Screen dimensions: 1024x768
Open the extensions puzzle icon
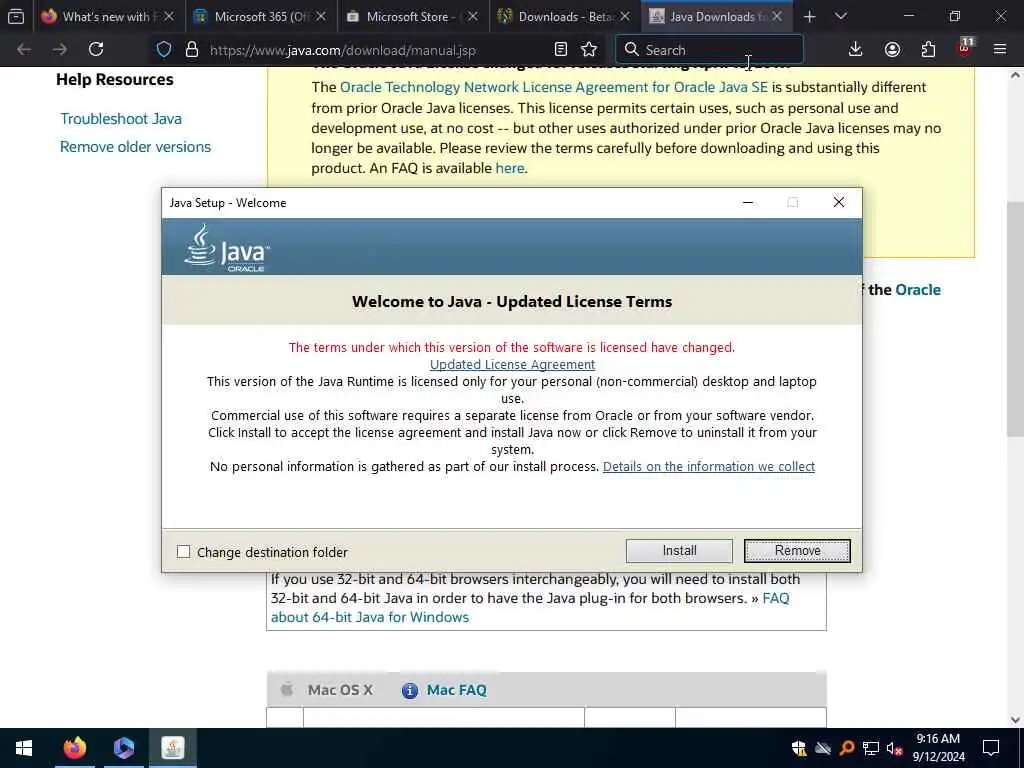pos(928,50)
